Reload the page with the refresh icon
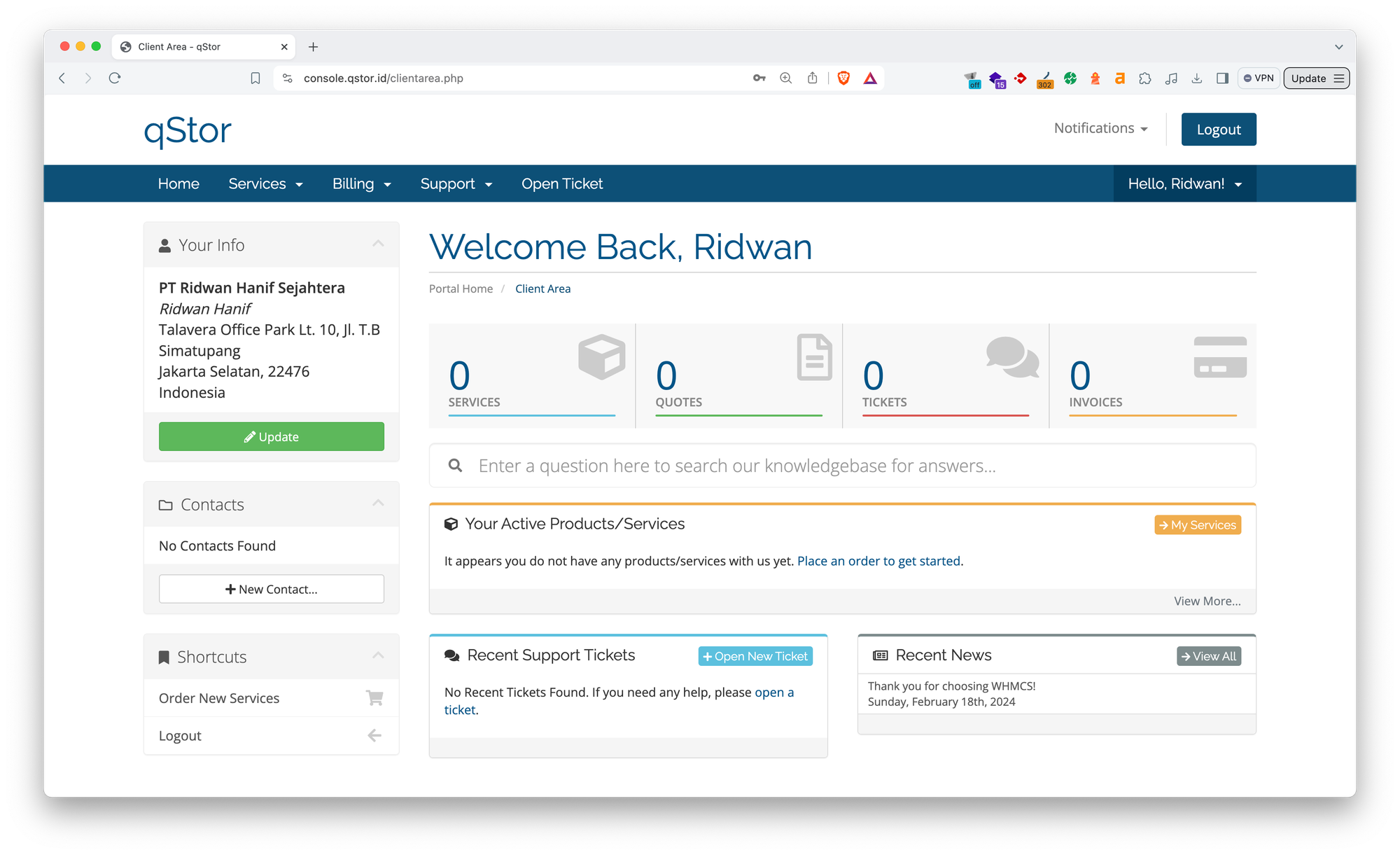The width and height of the screenshot is (1400, 855). click(115, 78)
